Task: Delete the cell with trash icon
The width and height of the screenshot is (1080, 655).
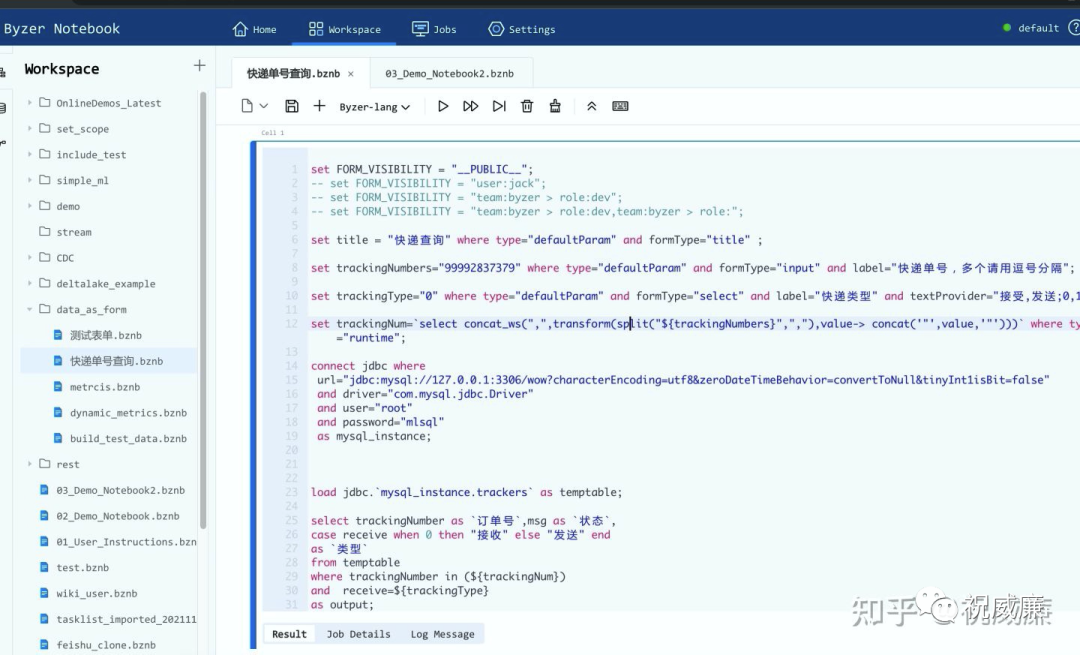Action: (527, 106)
